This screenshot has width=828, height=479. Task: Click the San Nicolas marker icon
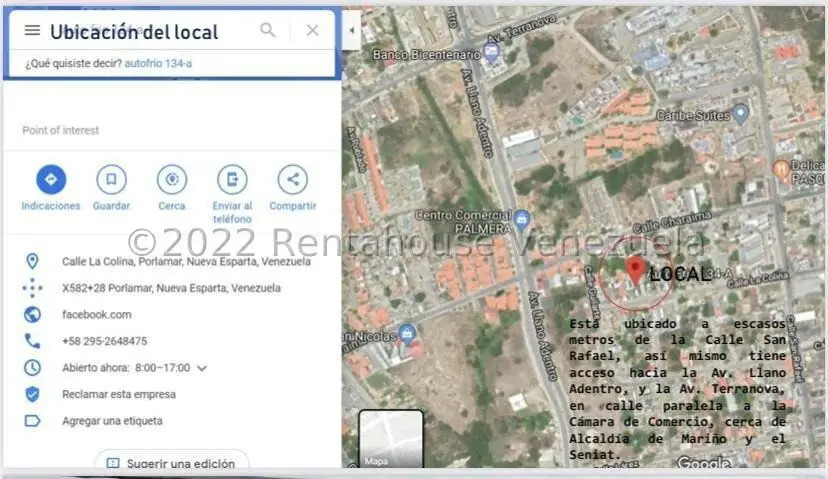click(407, 334)
